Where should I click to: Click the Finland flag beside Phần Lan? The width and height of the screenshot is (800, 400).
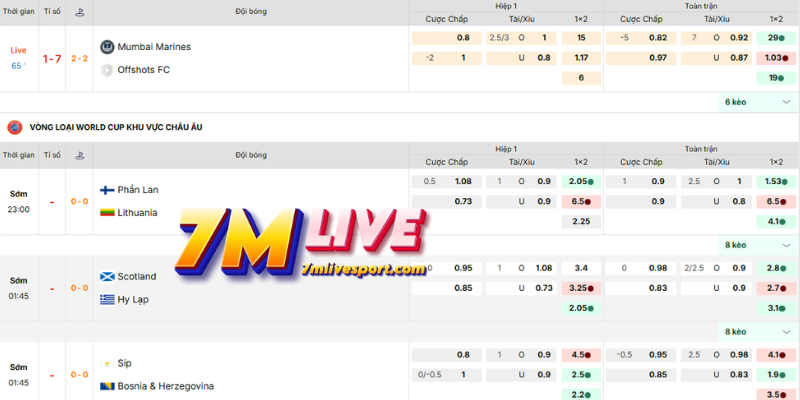pyautogui.click(x=108, y=190)
